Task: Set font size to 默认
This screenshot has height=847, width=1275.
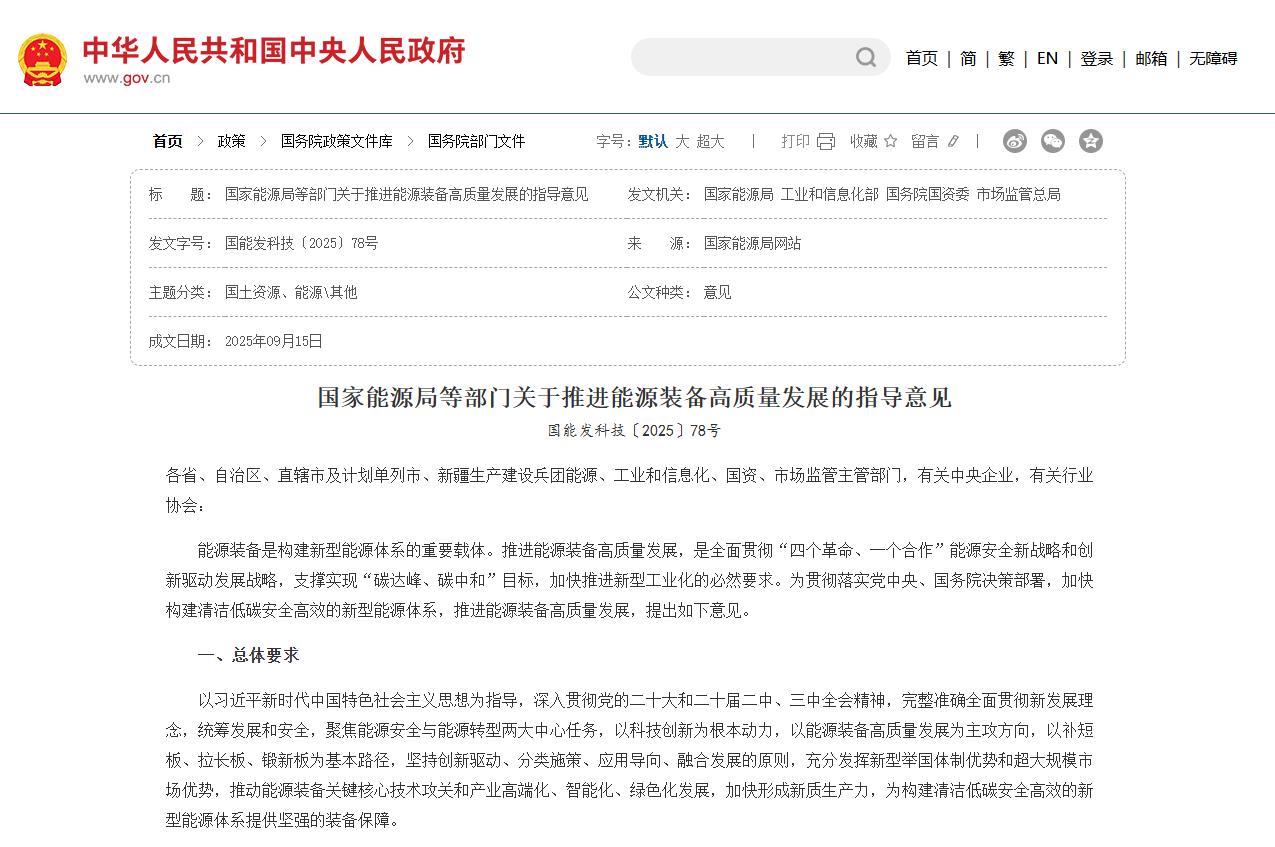Action: [653, 141]
